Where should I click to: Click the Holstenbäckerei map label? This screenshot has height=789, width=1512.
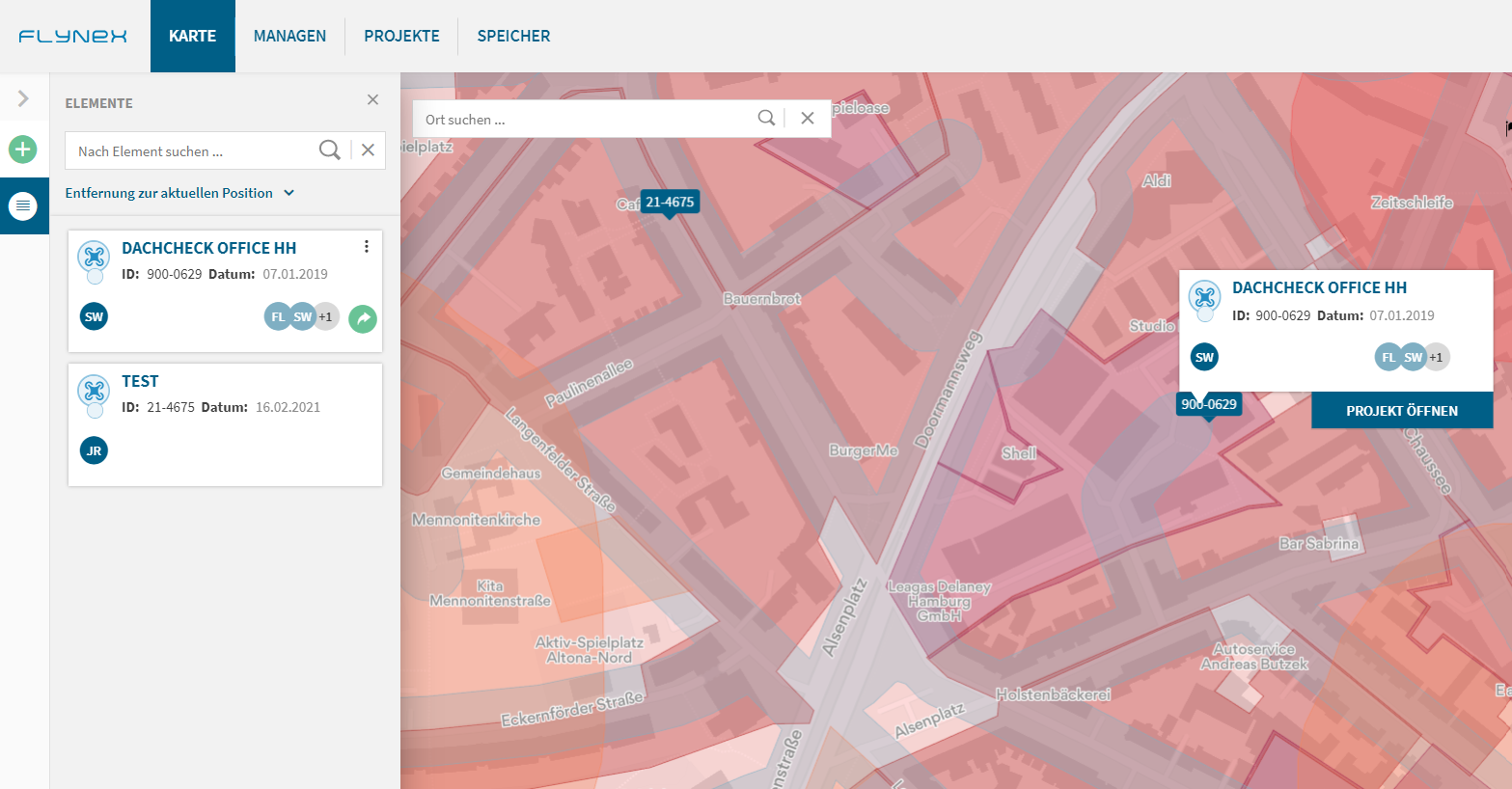(x=1054, y=694)
